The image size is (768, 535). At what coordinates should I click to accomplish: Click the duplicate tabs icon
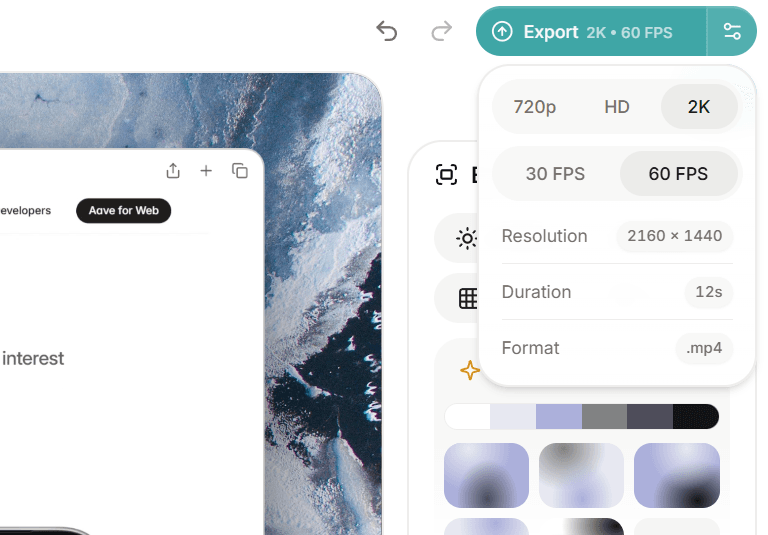click(x=240, y=171)
